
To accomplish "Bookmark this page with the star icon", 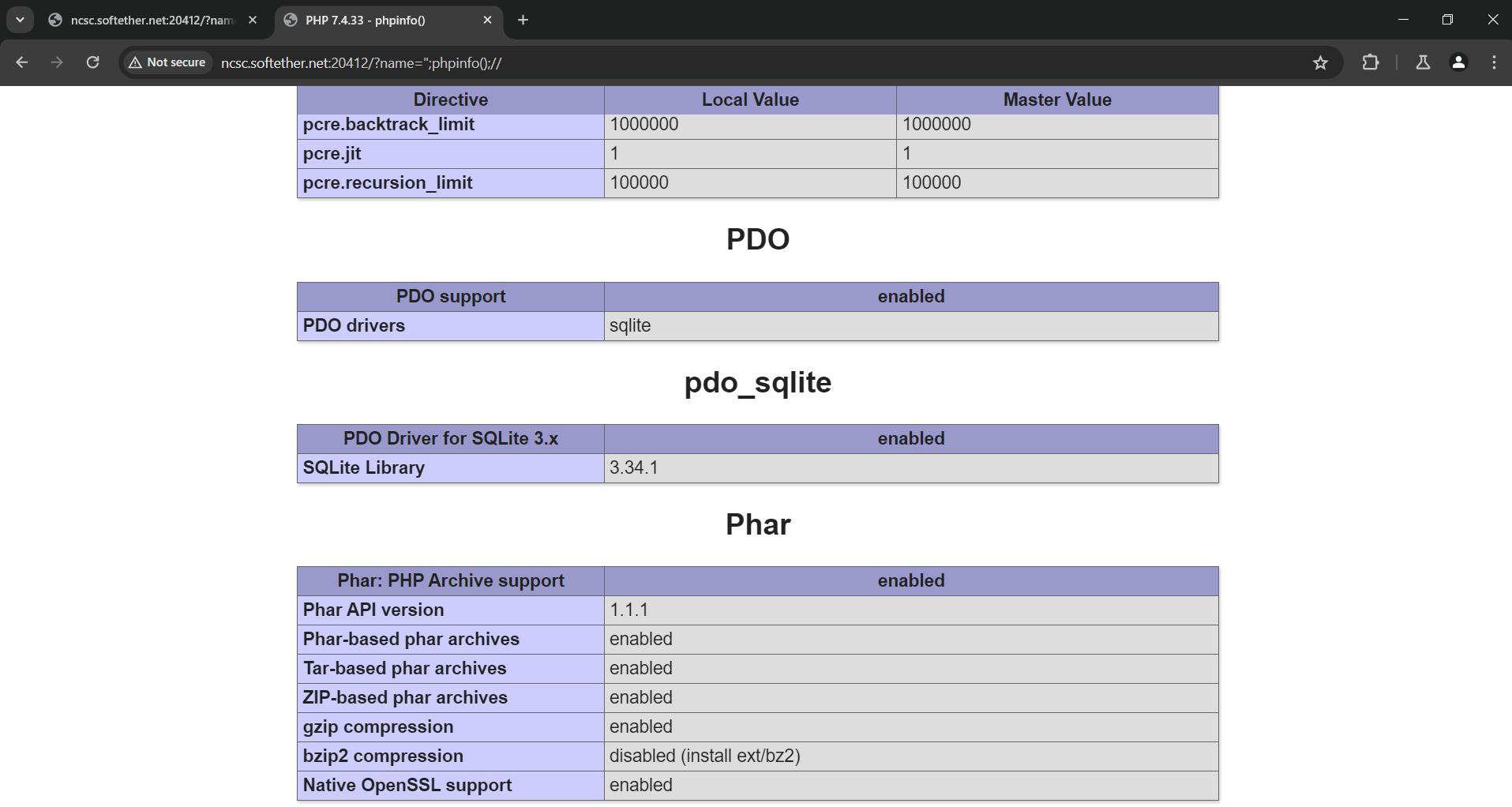I will pyautogui.click(x=1320, y=62).
